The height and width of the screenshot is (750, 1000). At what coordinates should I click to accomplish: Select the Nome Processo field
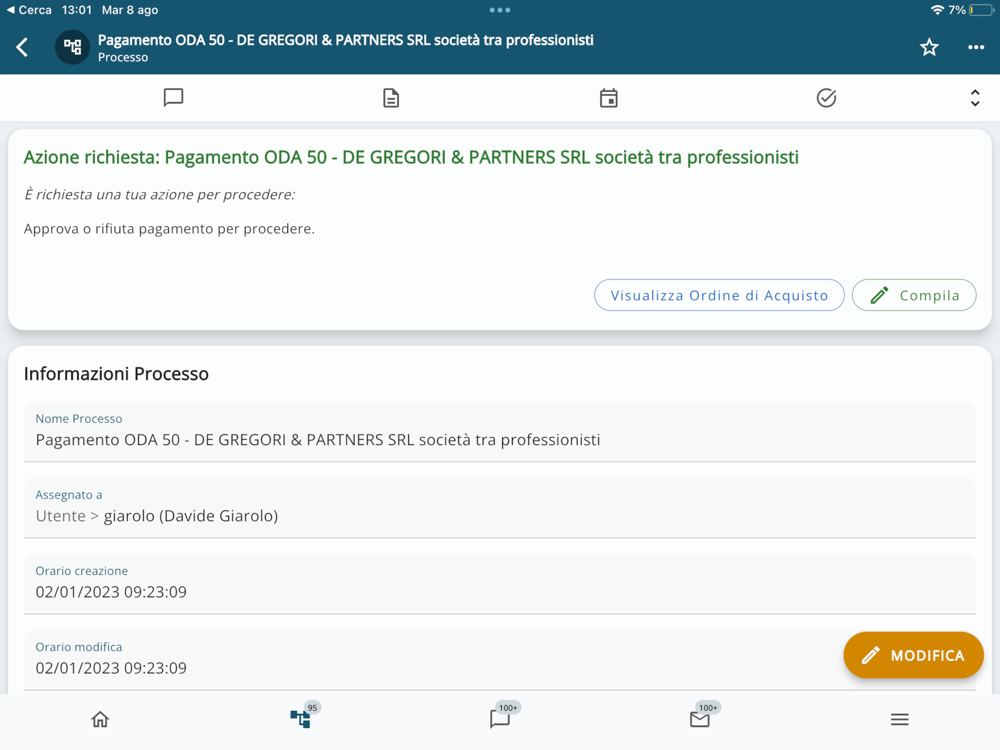[x=500, y=432]
